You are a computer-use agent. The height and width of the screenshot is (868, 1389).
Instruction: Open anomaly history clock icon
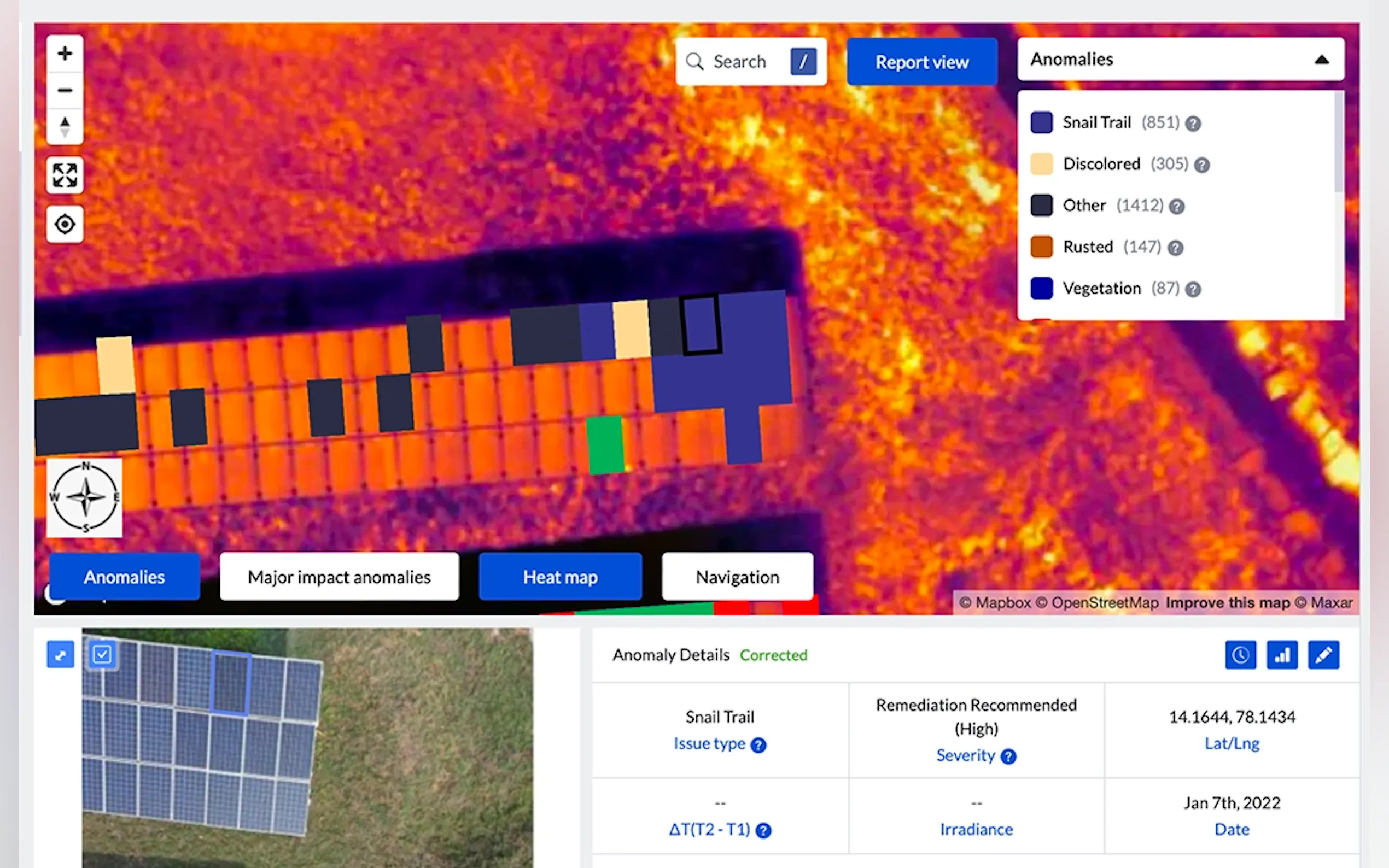[x=1240, y=655]
